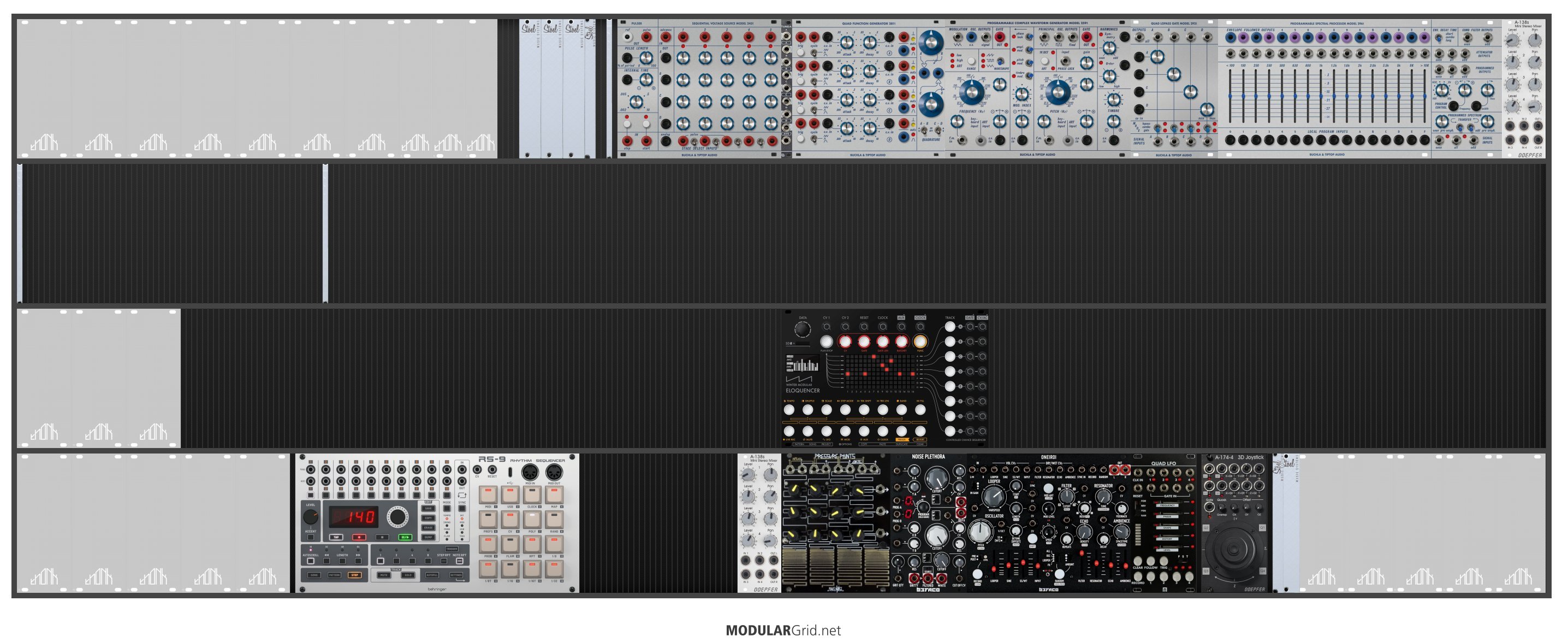Click the DATA knob on Eloquencer

802,329
